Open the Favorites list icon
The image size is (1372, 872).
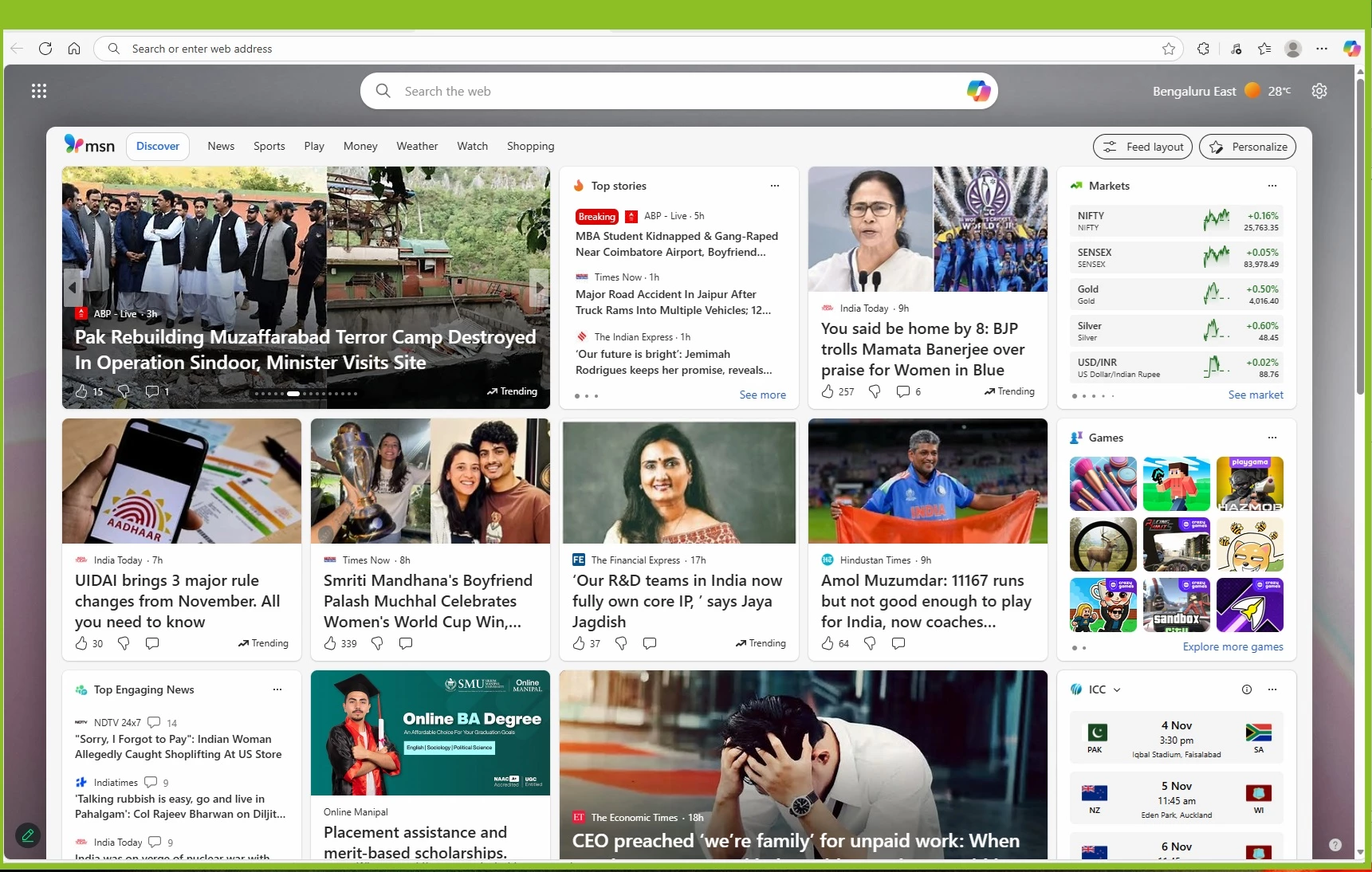[1264, 49]
